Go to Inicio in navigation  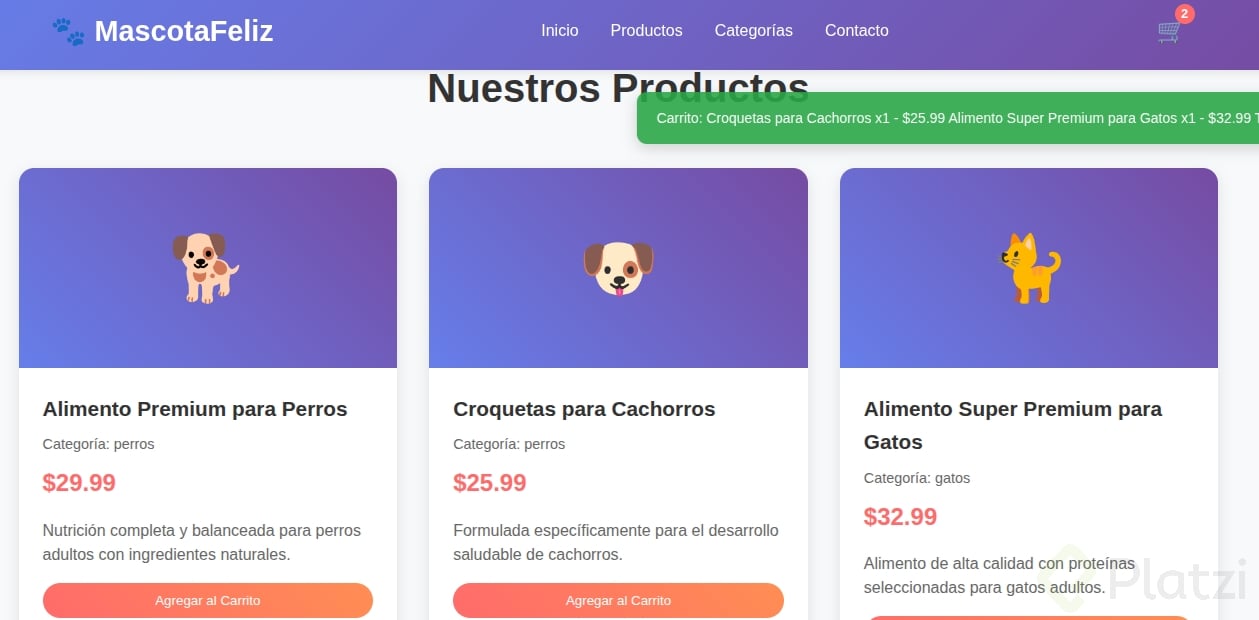pos(560,31)
